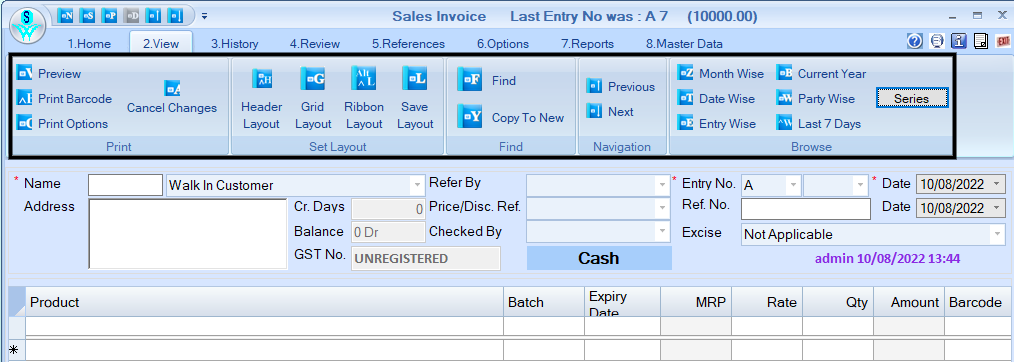Click the Address text area
The height and width of the screenshot is (362, 1014).
(188, 233)
